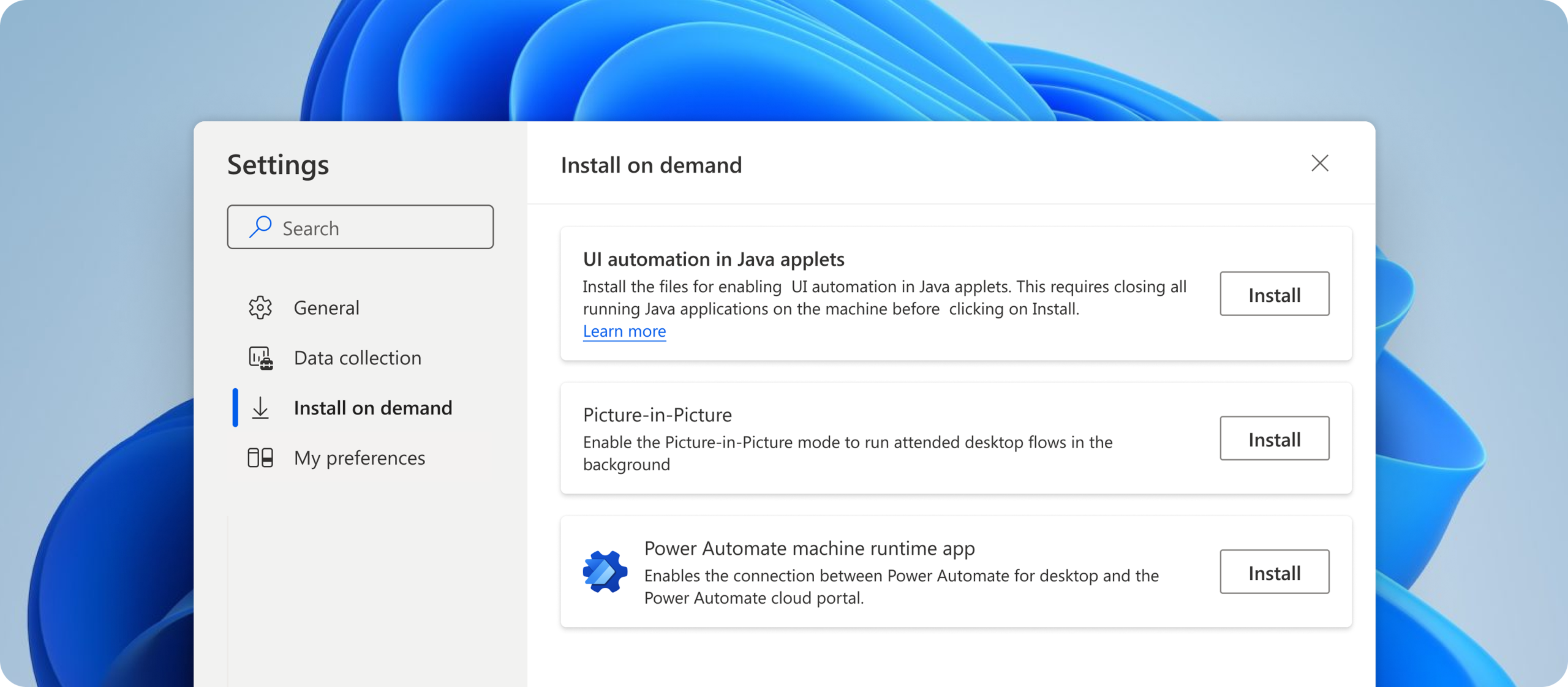The image size is (1568, 687).
Task: Click the Power Automate machine runtime app logo
Action: point(604,572)
